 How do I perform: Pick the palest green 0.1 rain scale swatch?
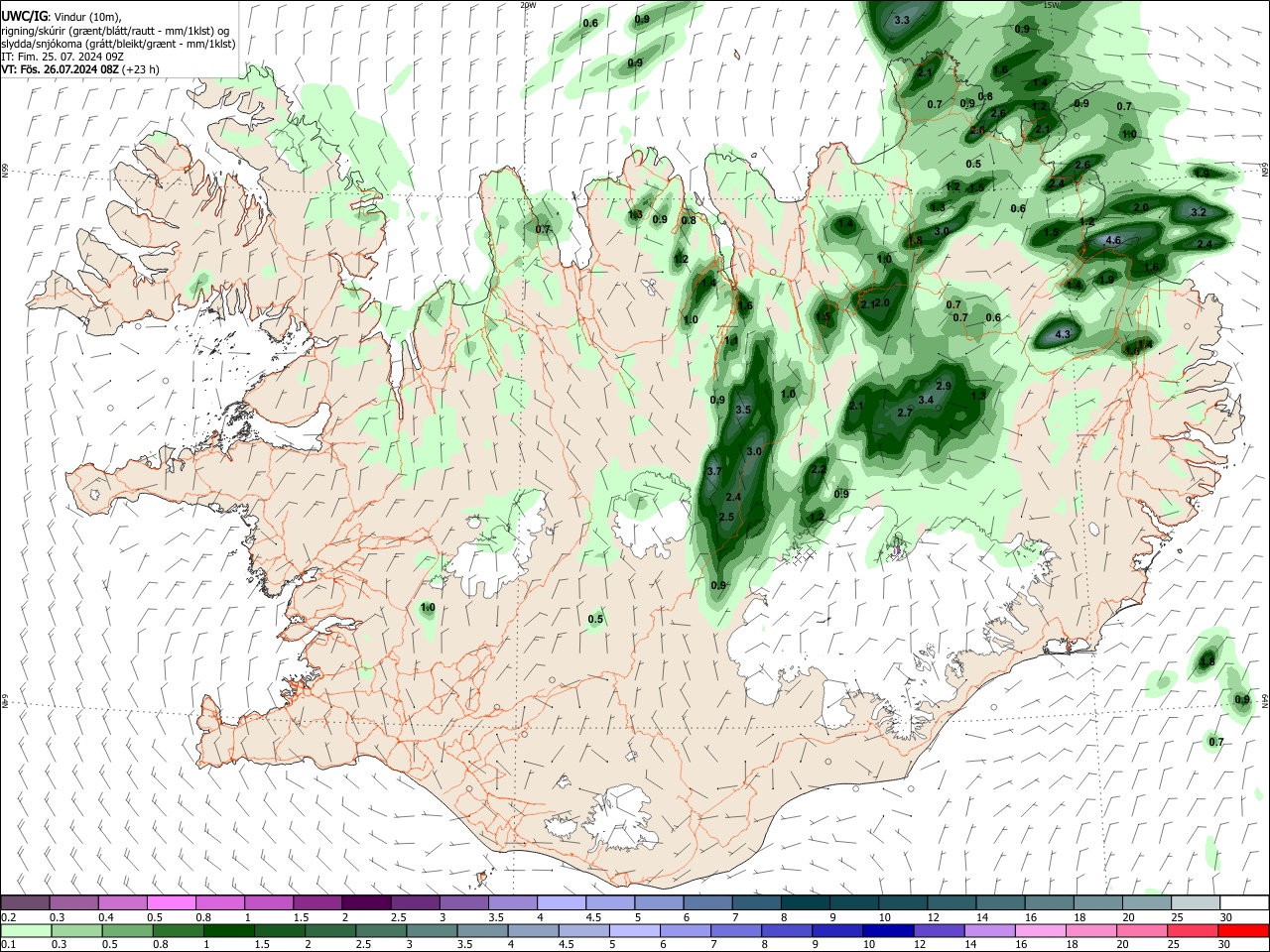point(26,930)
